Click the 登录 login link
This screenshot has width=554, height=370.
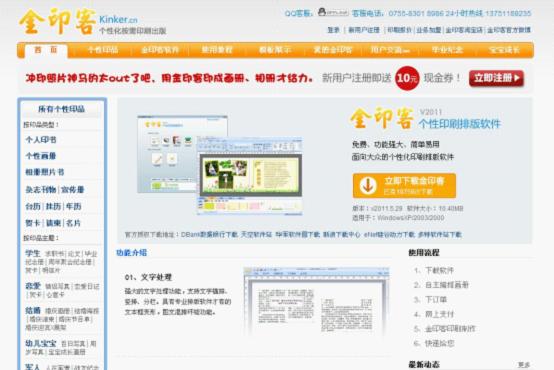pyautogui.click(x=333, y=30)
